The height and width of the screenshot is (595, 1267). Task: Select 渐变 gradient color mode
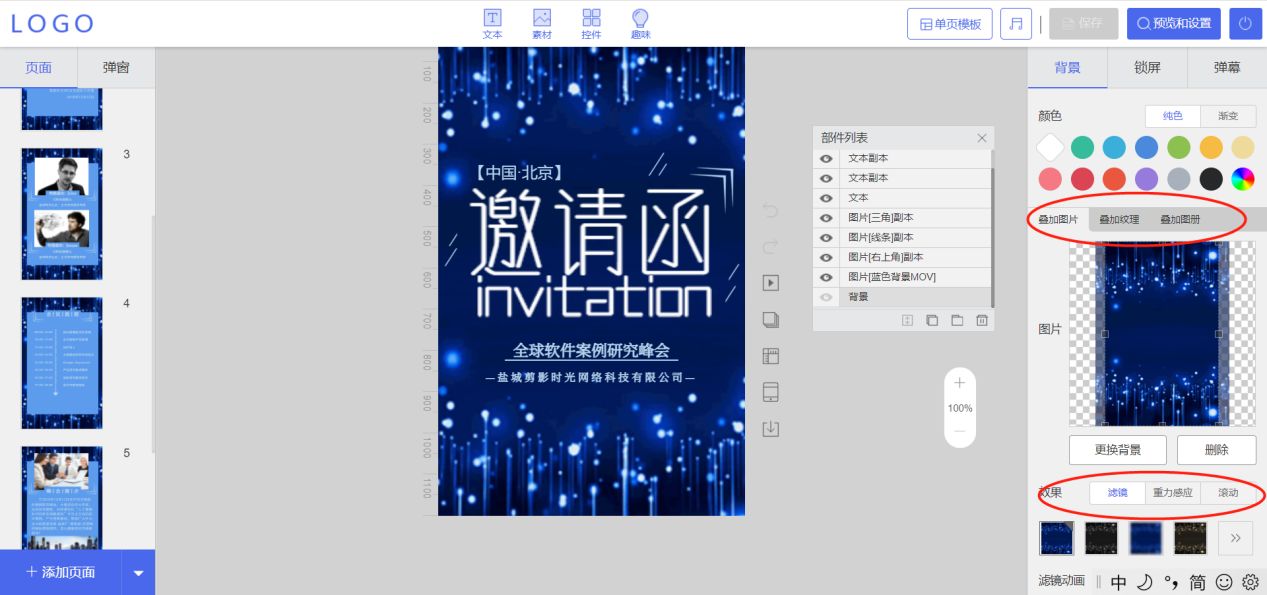[x=1227, y=116]
